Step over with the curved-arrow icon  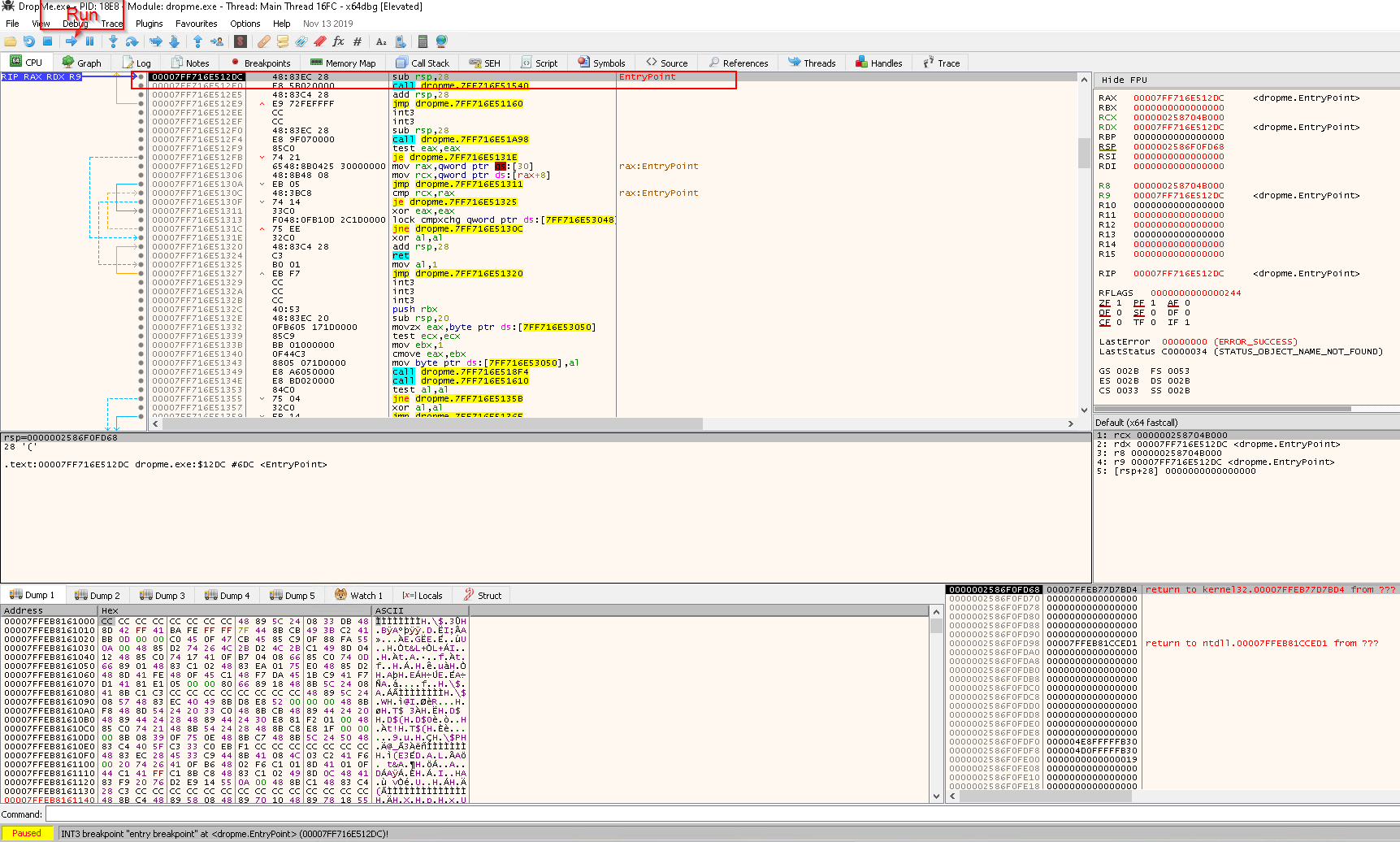[x=132, y=41]
